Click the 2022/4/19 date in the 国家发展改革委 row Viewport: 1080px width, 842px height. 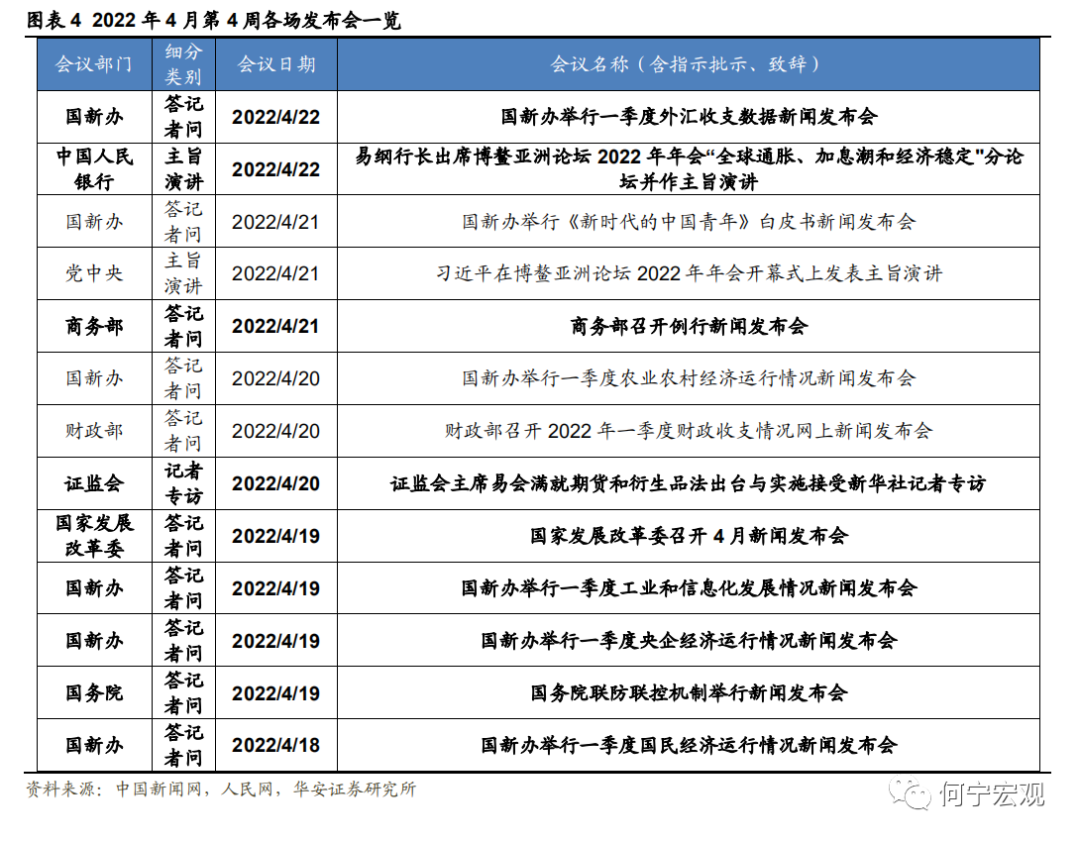pos(276,535)
